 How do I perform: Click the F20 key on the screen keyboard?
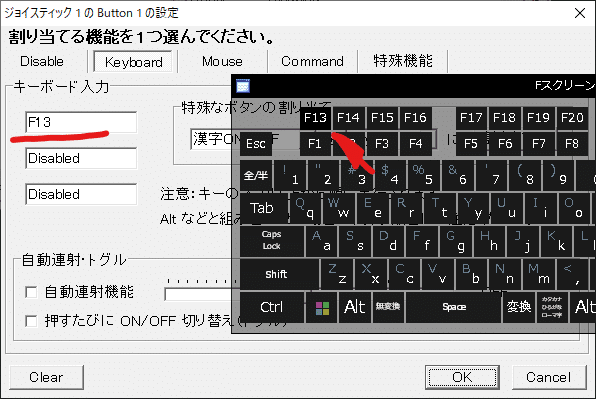tap(572, 118)
